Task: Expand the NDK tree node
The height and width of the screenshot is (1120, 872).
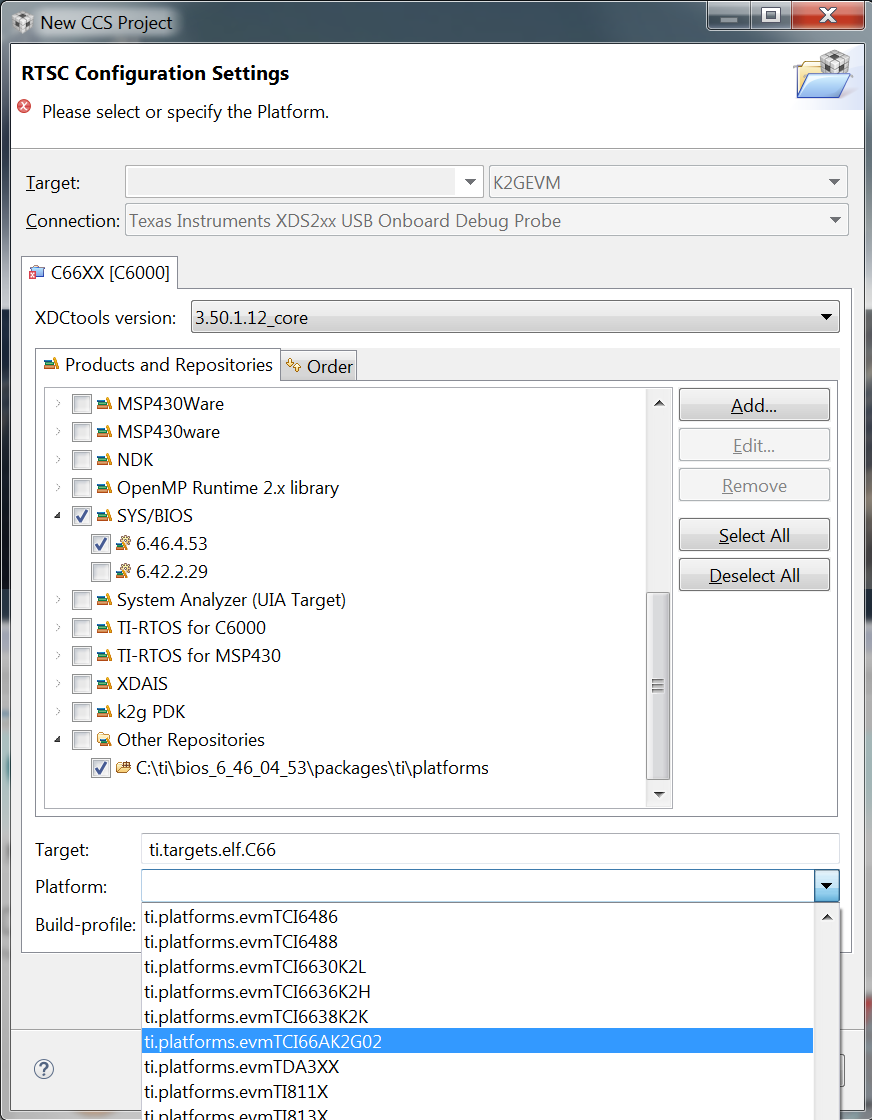Action: click(58, 460)
